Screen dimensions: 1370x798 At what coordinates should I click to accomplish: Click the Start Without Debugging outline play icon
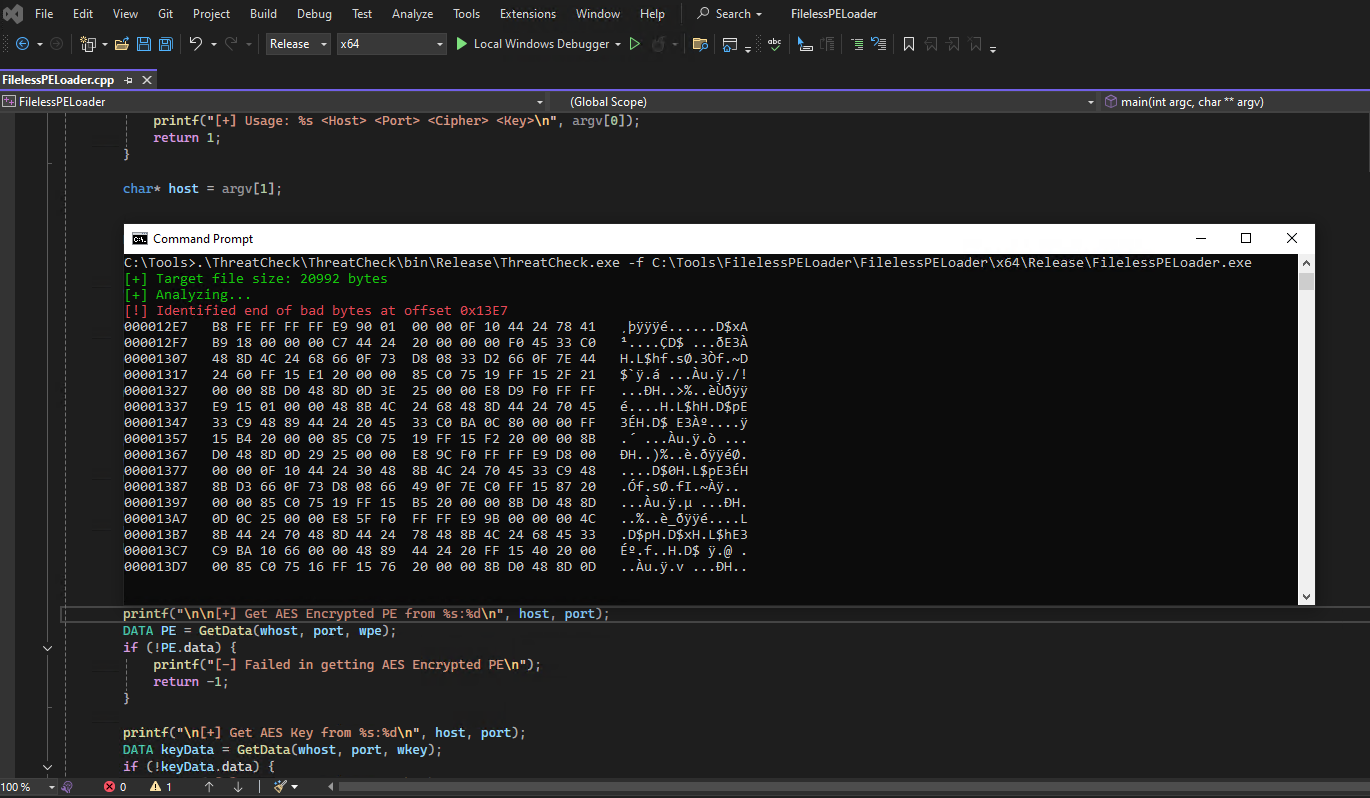(634, 44)
